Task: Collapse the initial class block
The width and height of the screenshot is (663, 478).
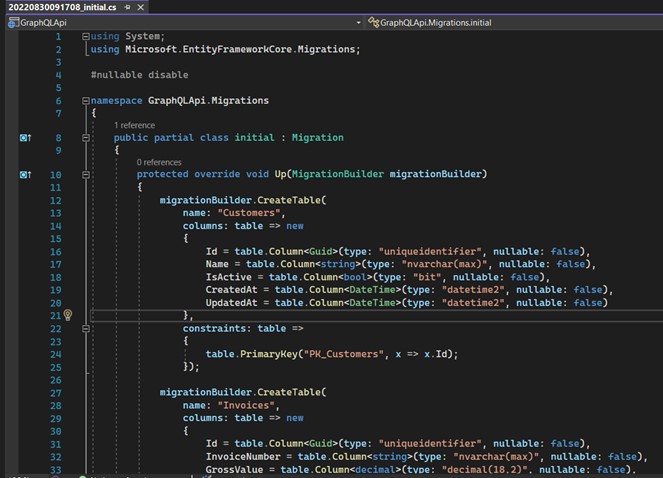Action: coord(85,138)
